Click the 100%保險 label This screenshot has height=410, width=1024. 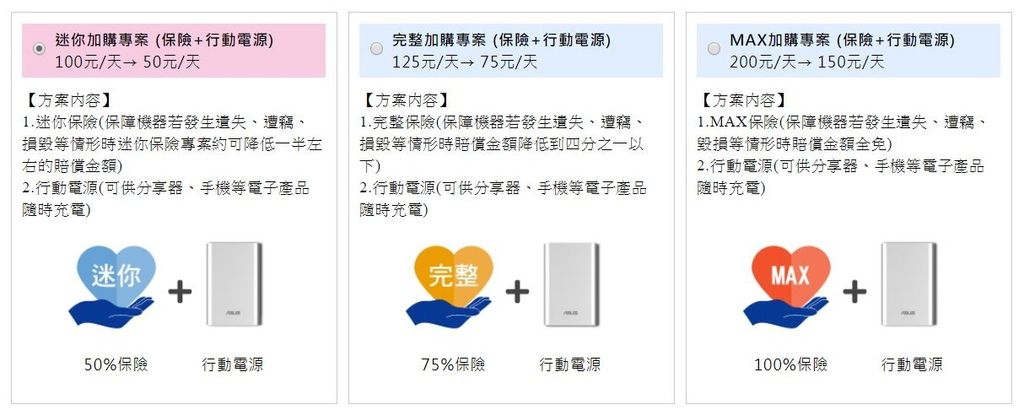(x=791, y=364)
